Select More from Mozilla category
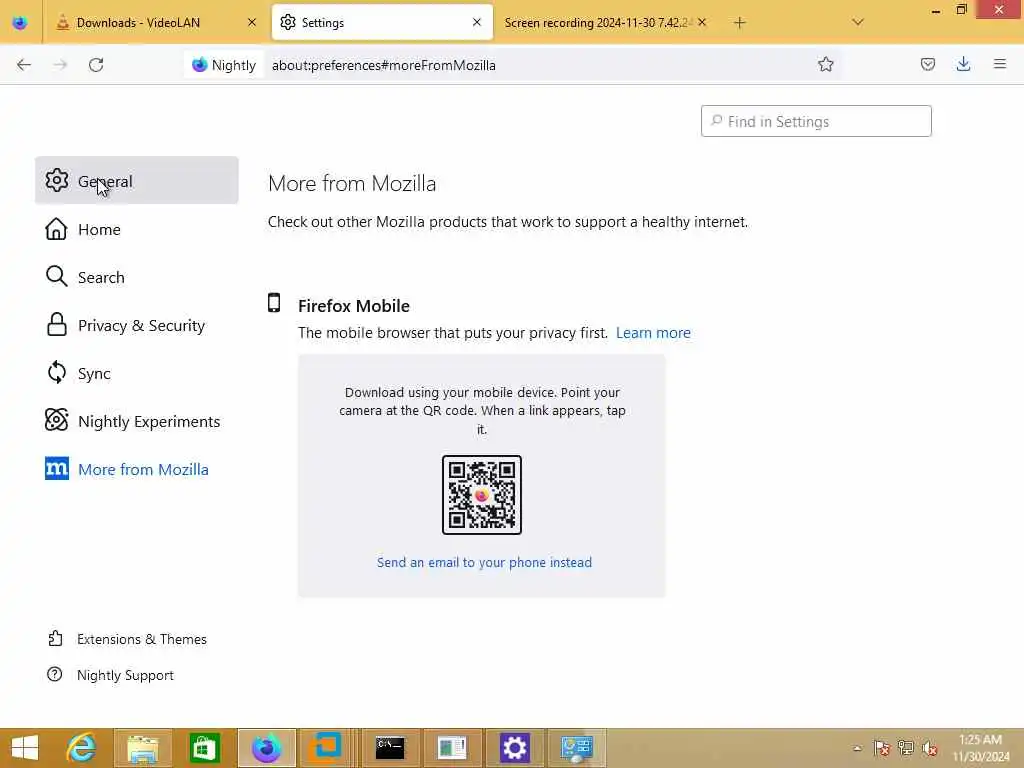The width and height of the screenshot is (1024, 768). point(136,469)
